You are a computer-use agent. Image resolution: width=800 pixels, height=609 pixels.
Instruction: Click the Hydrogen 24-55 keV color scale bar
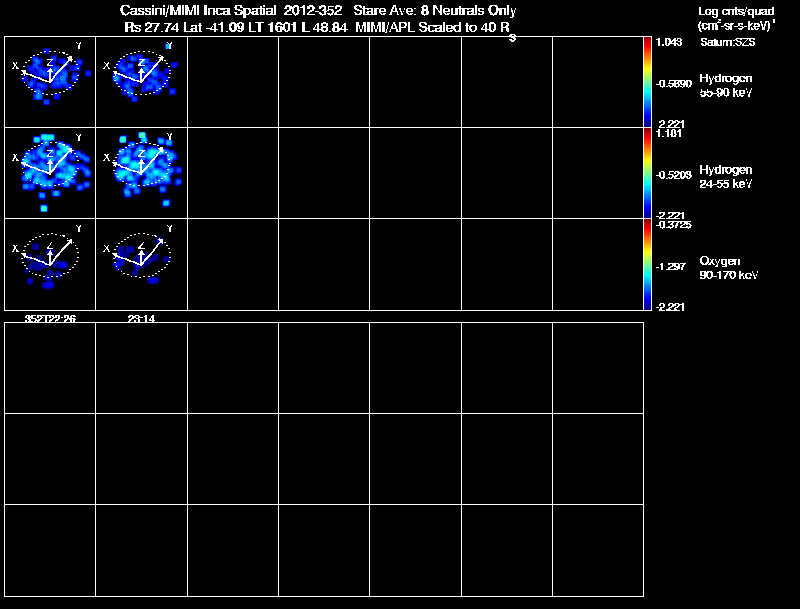[647, 173]
